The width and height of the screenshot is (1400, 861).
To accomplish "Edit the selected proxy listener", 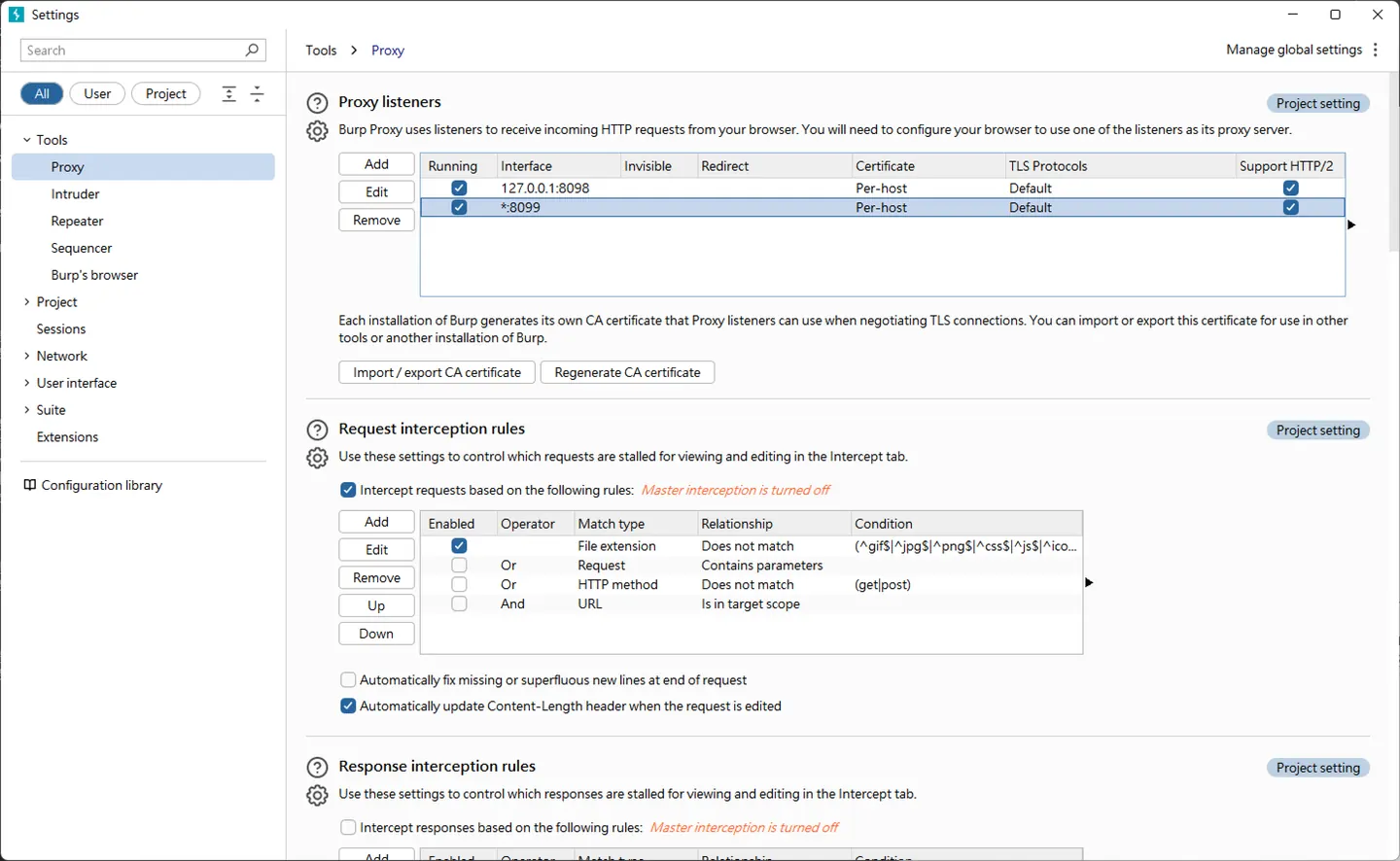I will pyautogui.click(x=377, y=192).
